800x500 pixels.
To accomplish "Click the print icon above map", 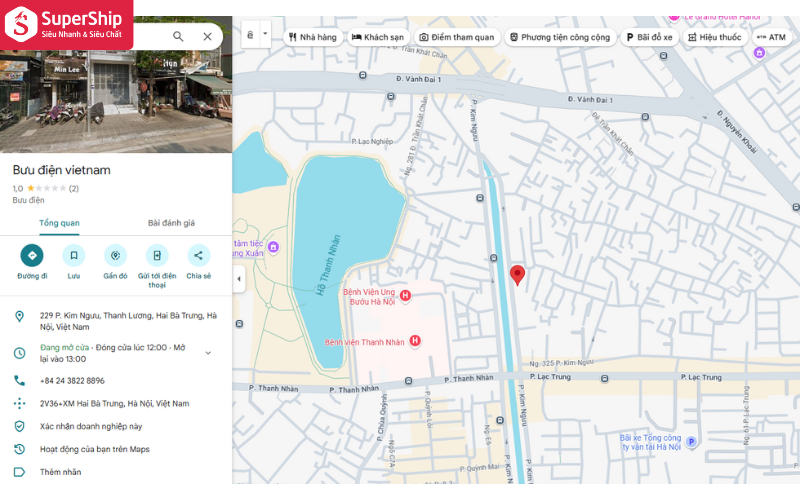I will pyautogui.click(x=251, y=34).
